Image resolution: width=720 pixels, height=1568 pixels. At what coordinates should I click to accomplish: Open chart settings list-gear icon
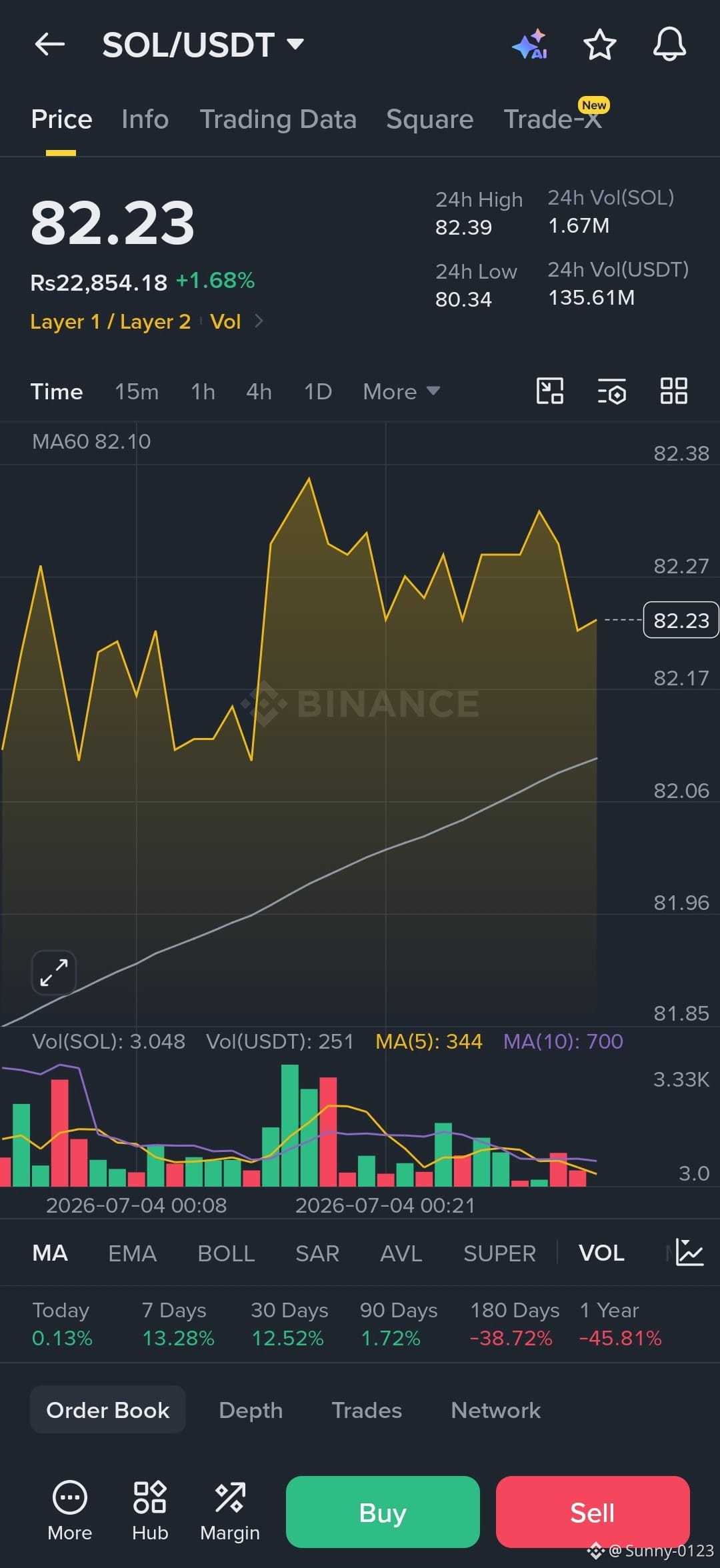coord(612,391)
